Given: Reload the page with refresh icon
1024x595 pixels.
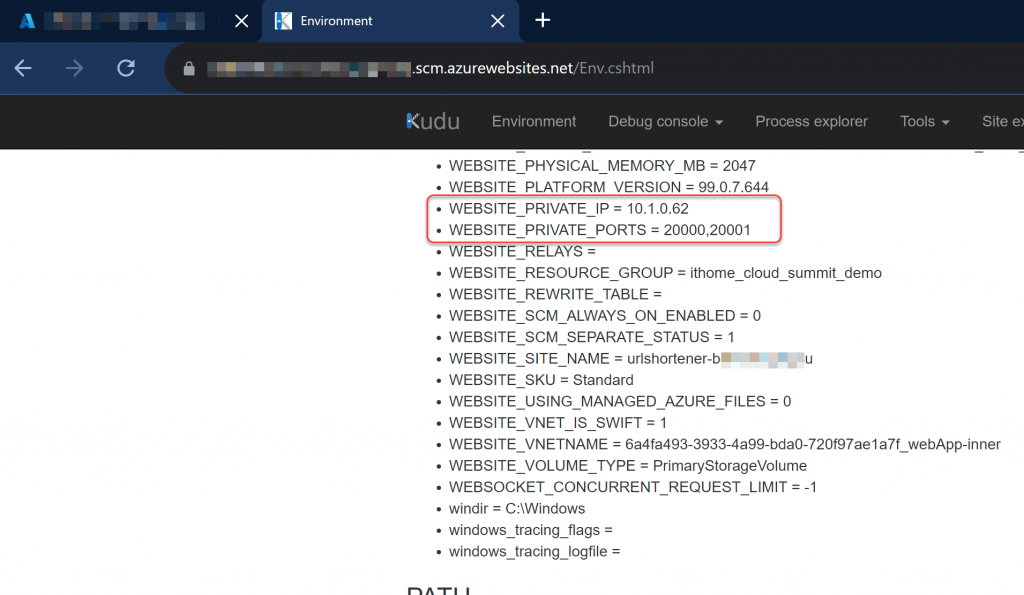Looking at the screenshot, I should tap(126, 68).
